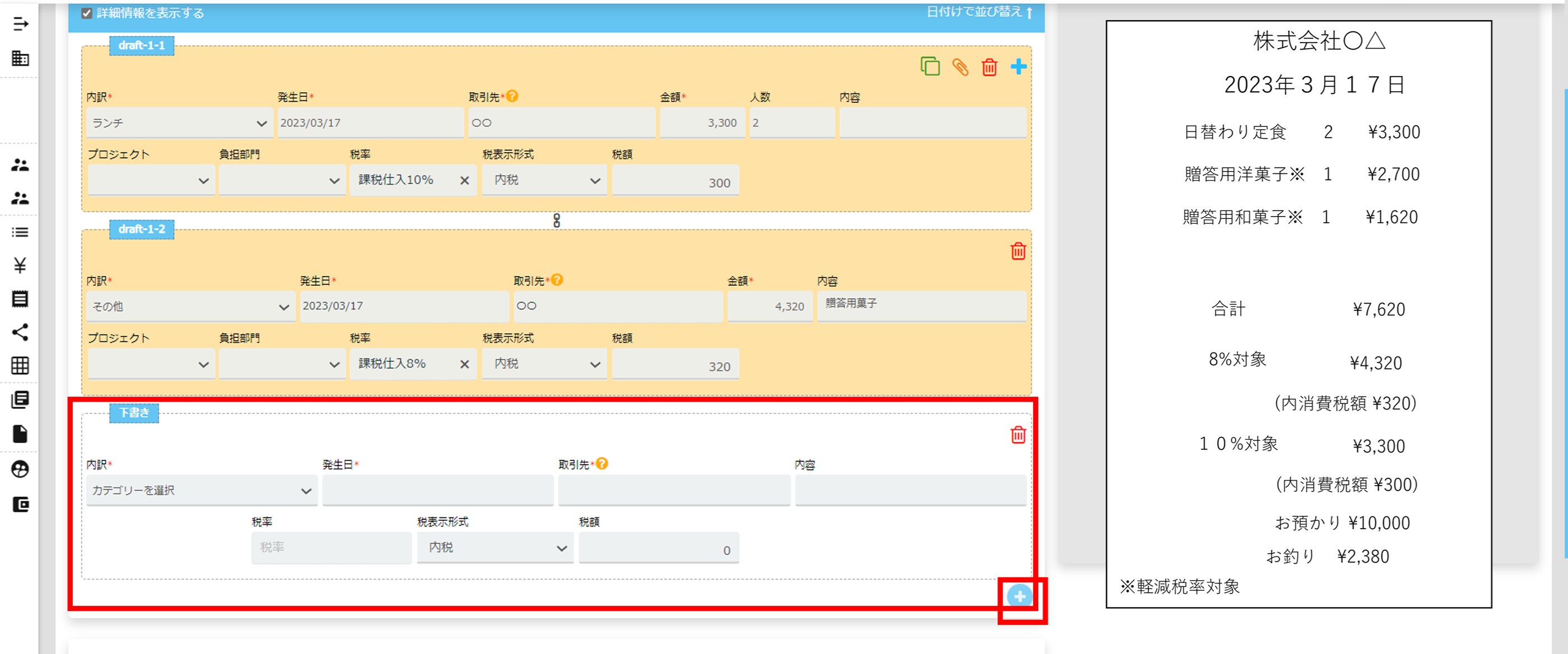This screenshot has height=654, width=1568.
Task: Click the blue plus icon on draft-1-1
Action: click(x=1018, y=67)
